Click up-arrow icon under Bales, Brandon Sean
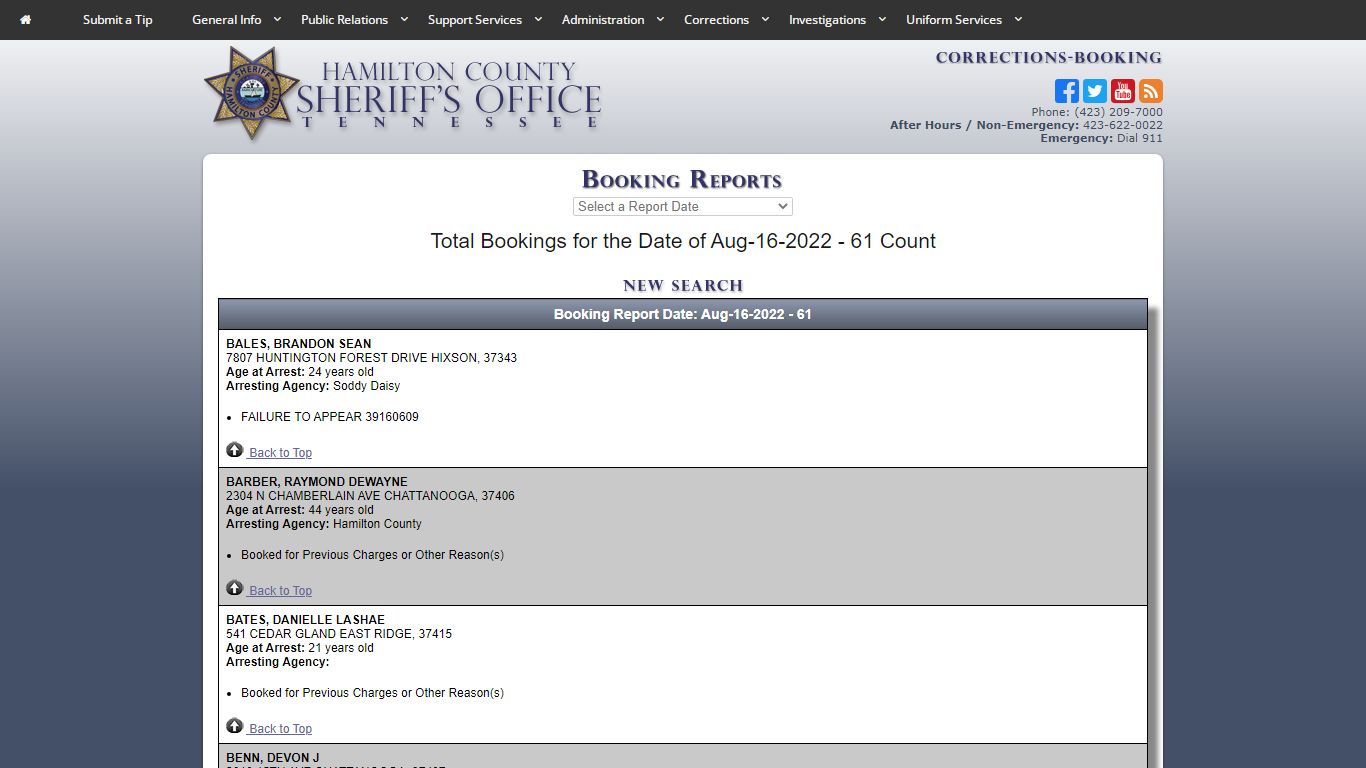 pyautogui.click(x=235, y=450)
